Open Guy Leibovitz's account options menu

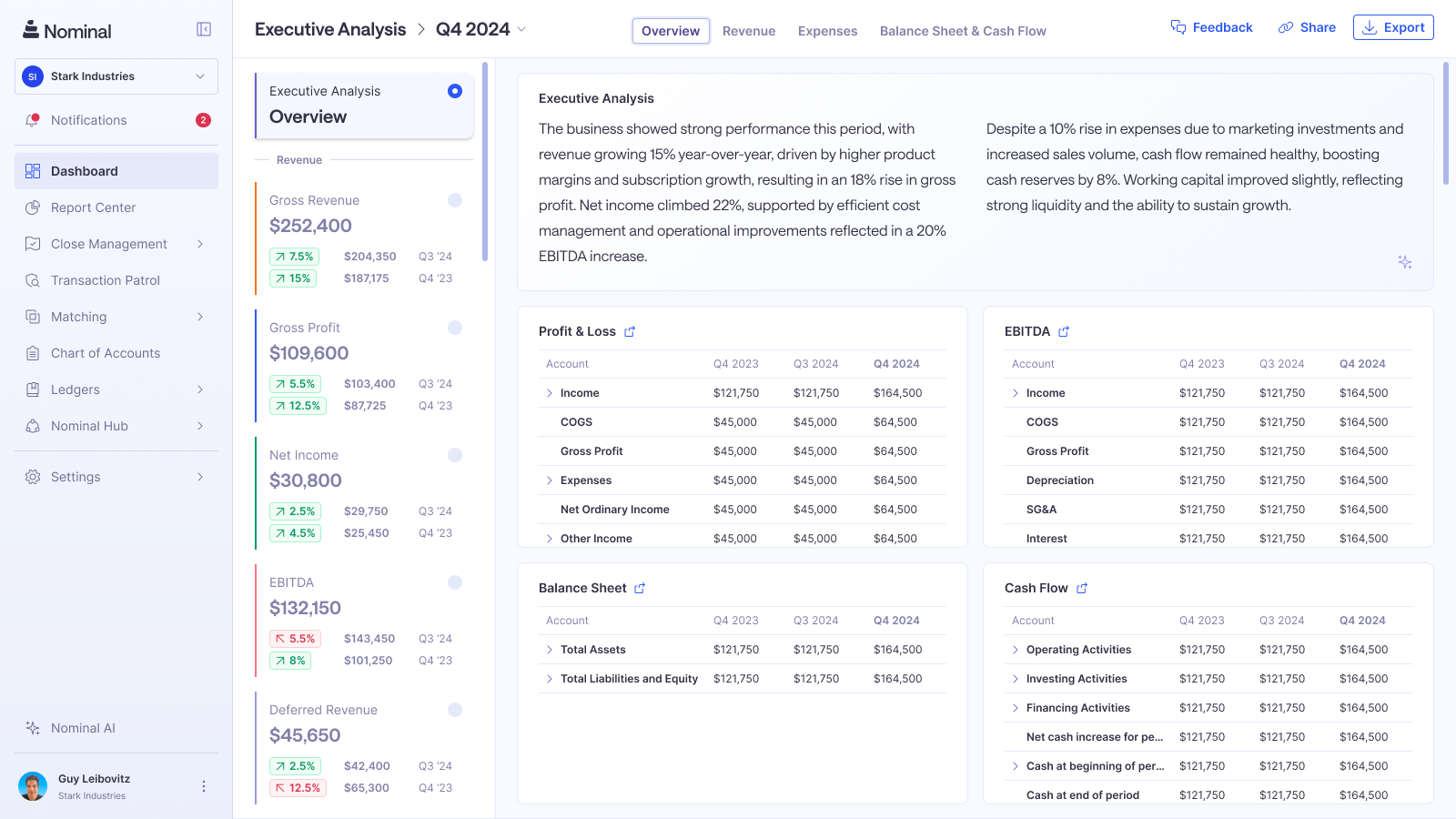tap(204, 785)
